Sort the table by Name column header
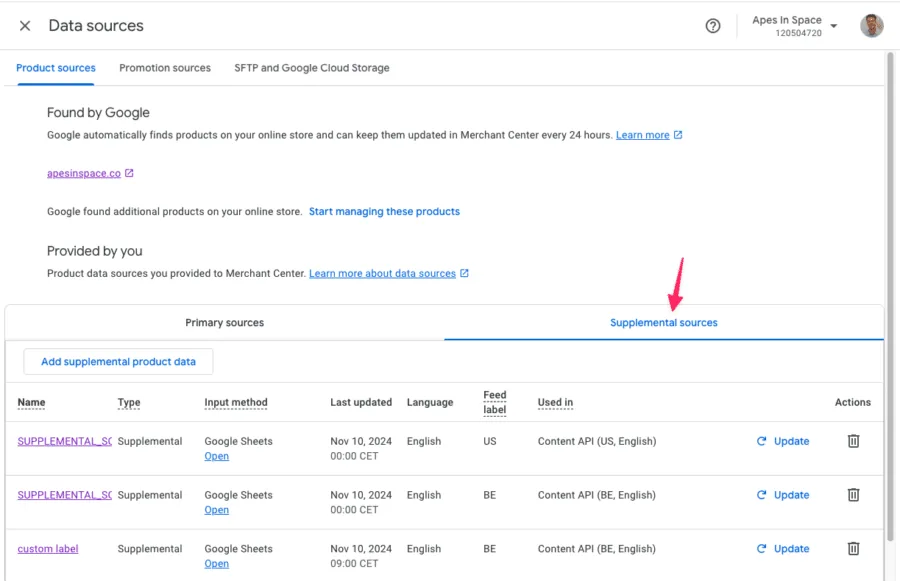900x581 pixels. point(31,403)
